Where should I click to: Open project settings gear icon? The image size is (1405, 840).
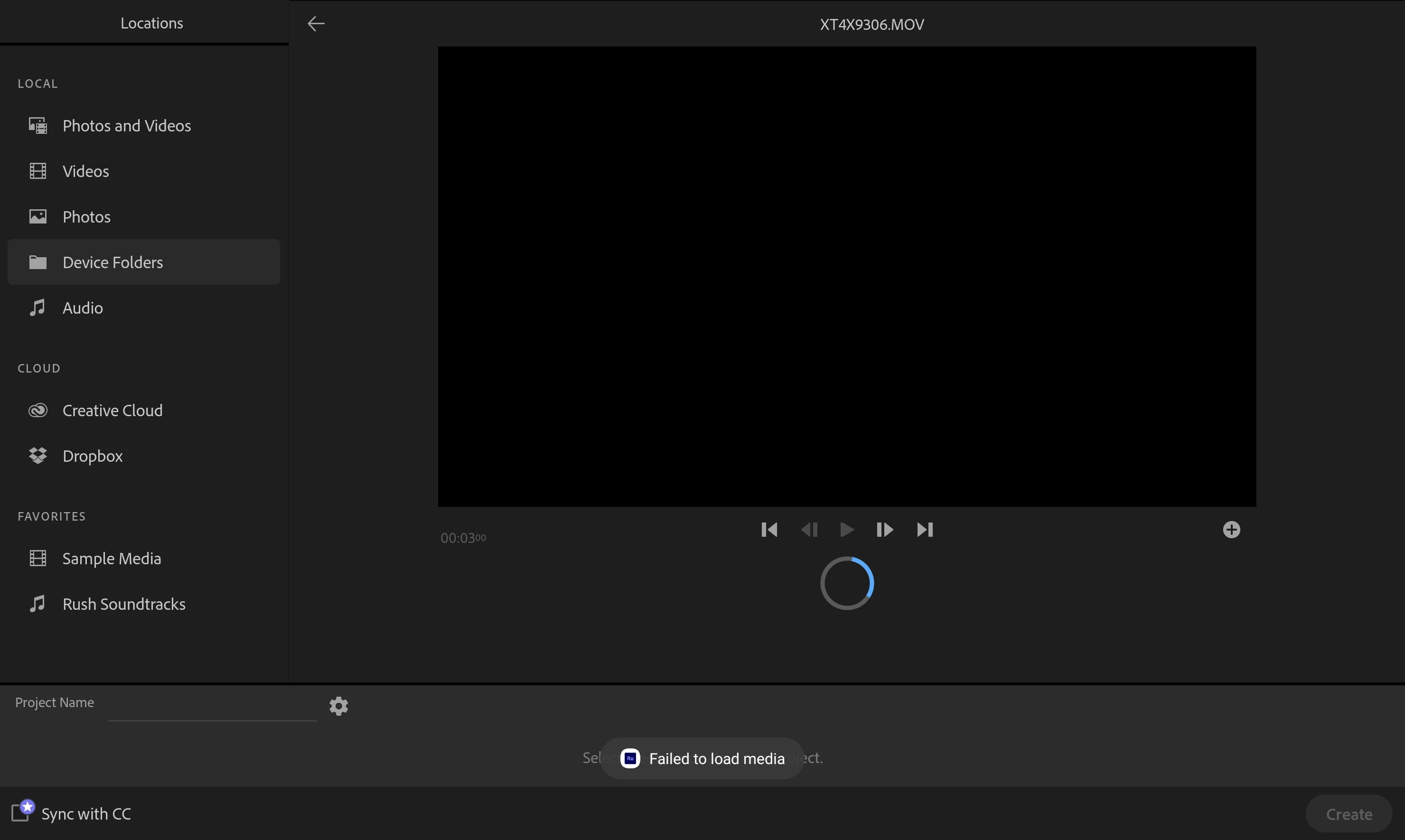pos(338,706)
